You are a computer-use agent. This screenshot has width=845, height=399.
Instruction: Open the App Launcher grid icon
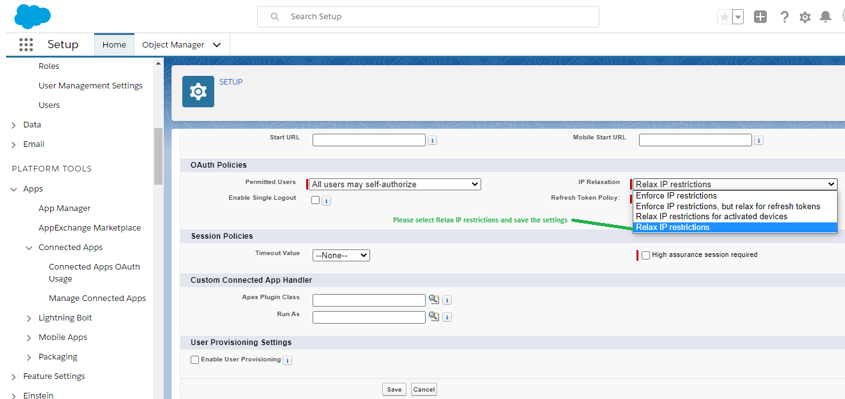(x=26, y=45)
